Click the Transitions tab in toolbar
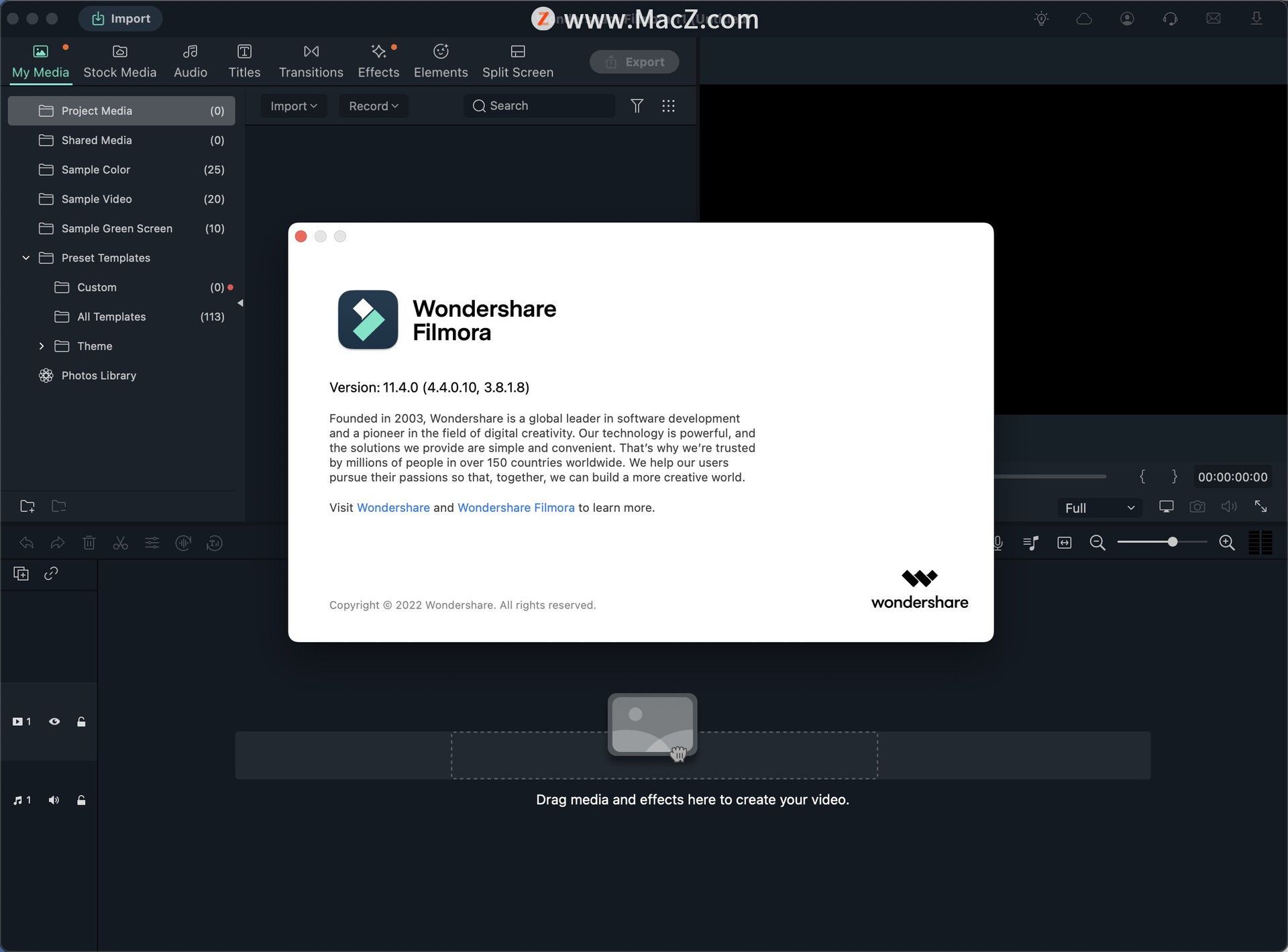 pyautogui.click(x=310, y=60)
